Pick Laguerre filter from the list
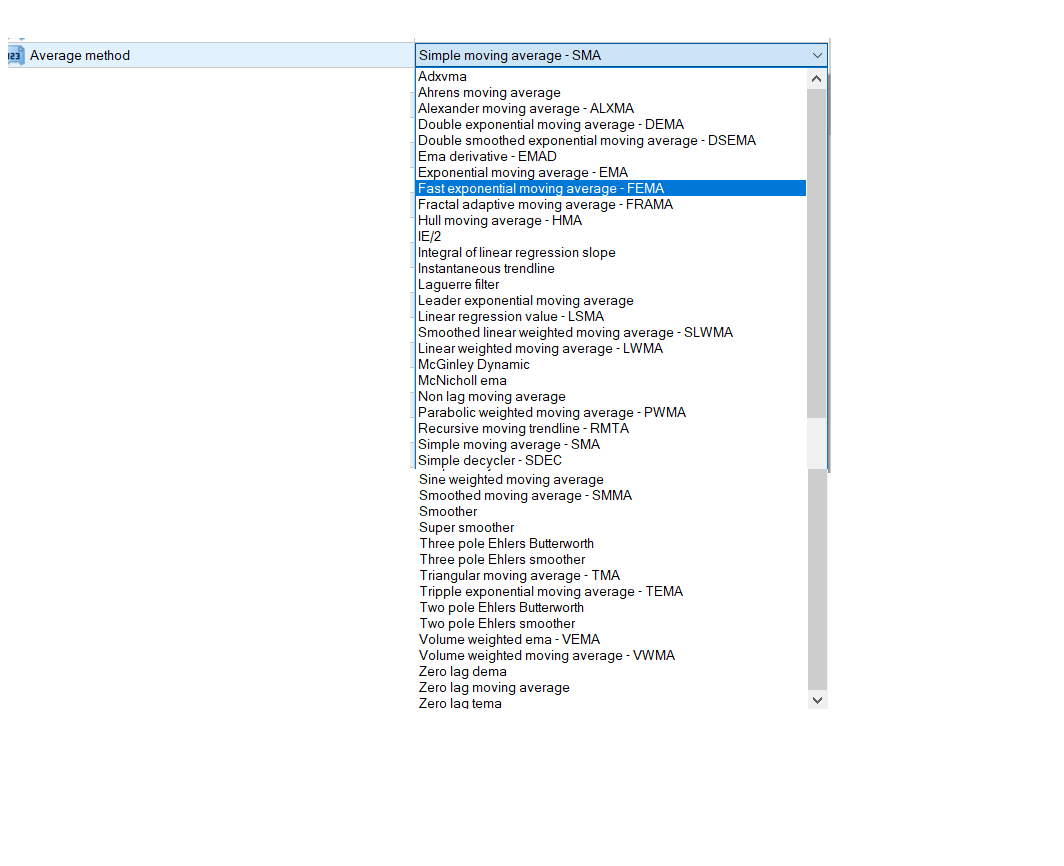1064x866 pixels. 459,284
